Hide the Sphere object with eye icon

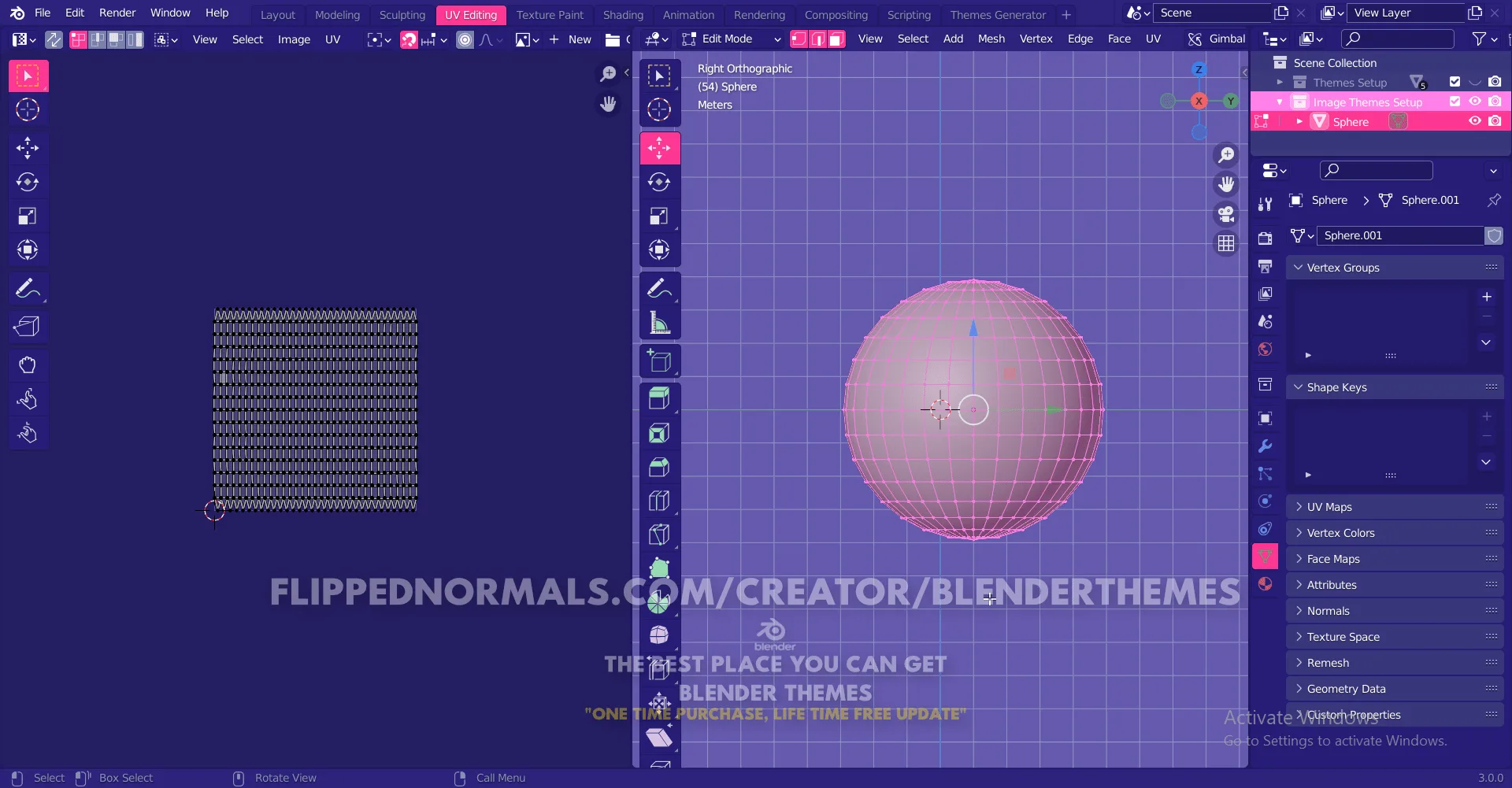(x=1475, y=121)
